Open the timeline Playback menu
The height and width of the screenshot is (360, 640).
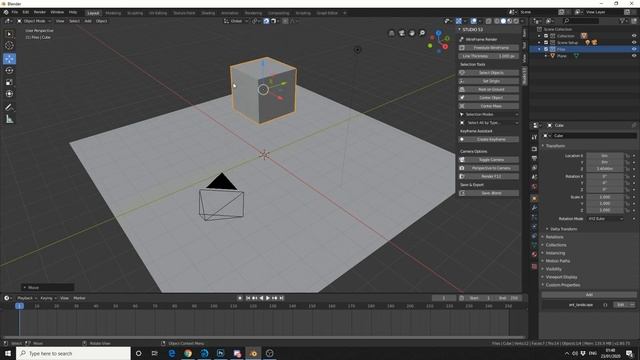[x=25, y=298]
